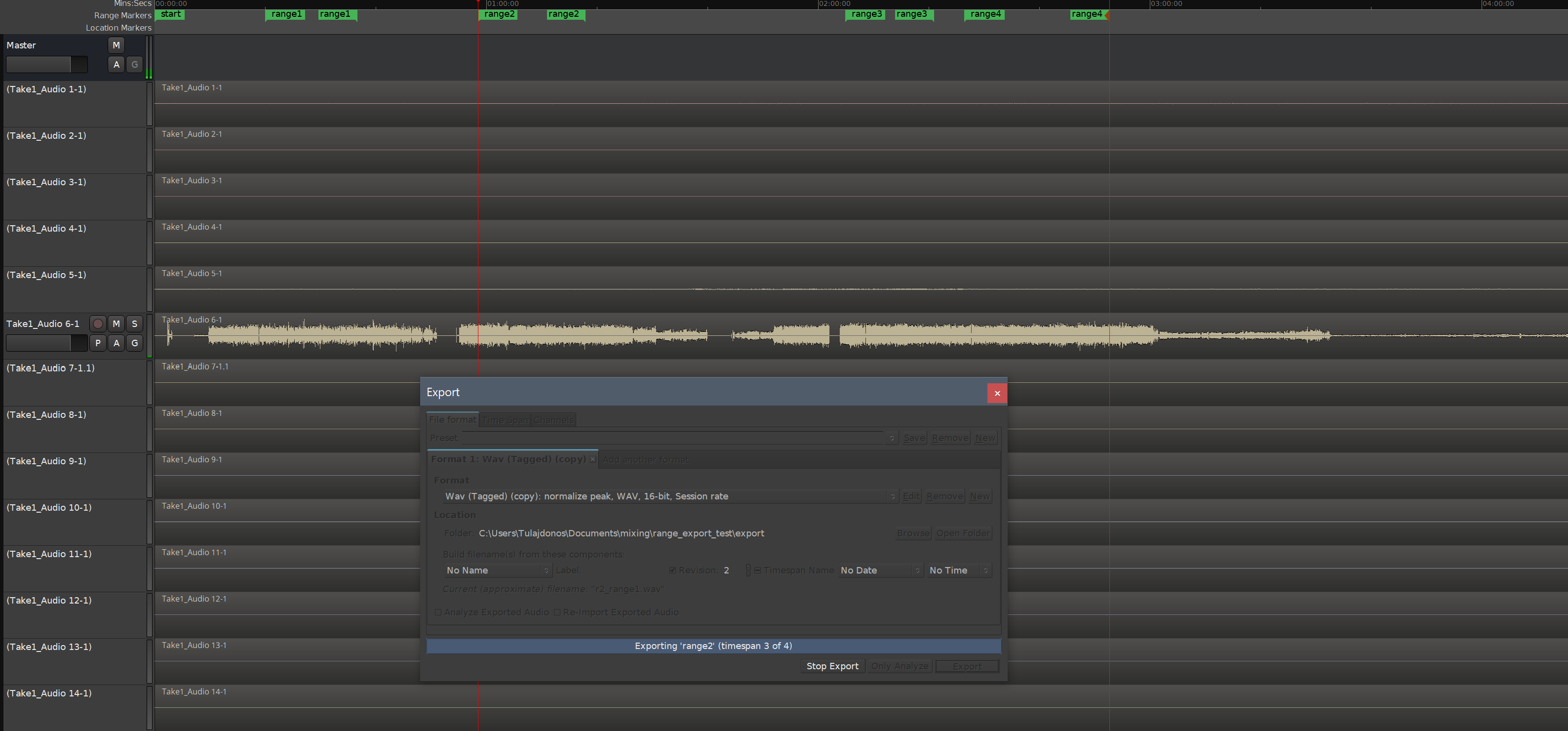Solo the Take1_Audio 6-1 track
This screenshot has height=731, width=1568.
click(x=134, y=324)
